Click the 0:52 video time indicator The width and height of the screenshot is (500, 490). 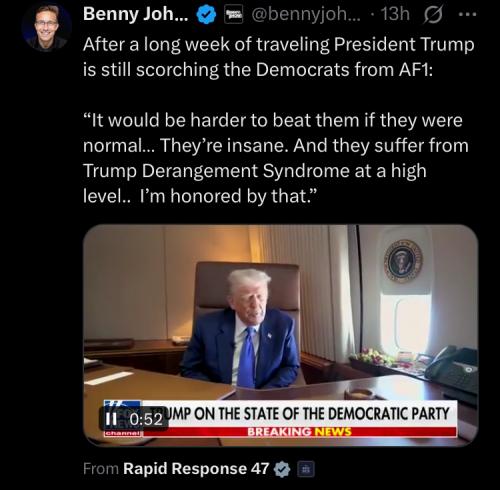point(146,419)
